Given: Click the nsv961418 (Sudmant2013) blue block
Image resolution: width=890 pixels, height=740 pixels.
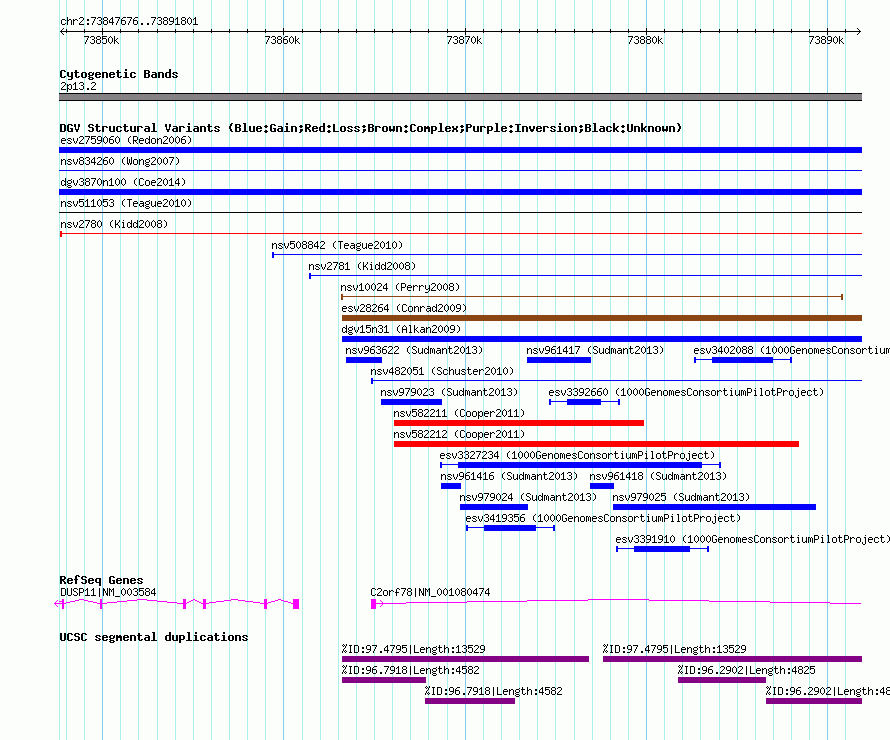Looking at the screenshot, I should (x=602, y=486).
